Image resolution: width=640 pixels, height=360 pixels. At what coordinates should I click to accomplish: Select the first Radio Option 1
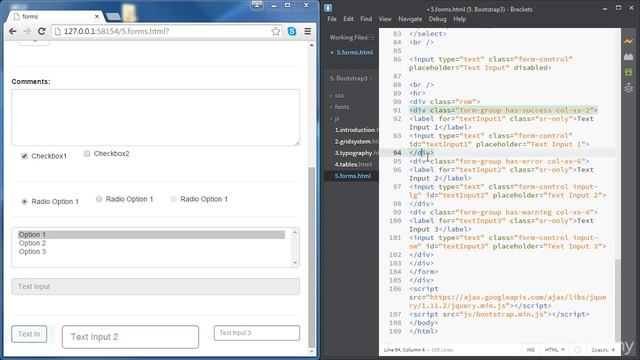coord(24,201)
